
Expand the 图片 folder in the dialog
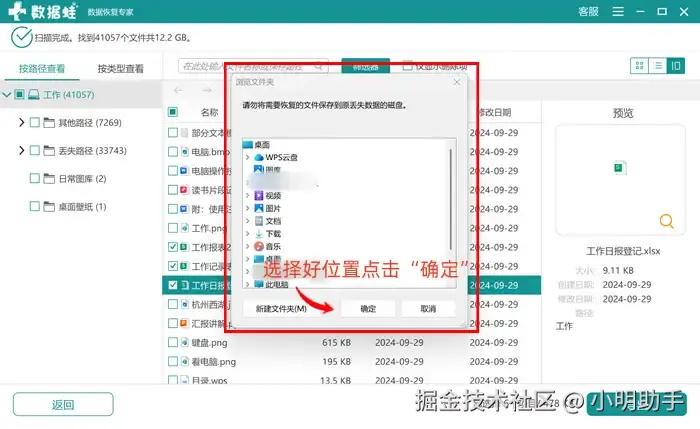click(x=248, y=208)
